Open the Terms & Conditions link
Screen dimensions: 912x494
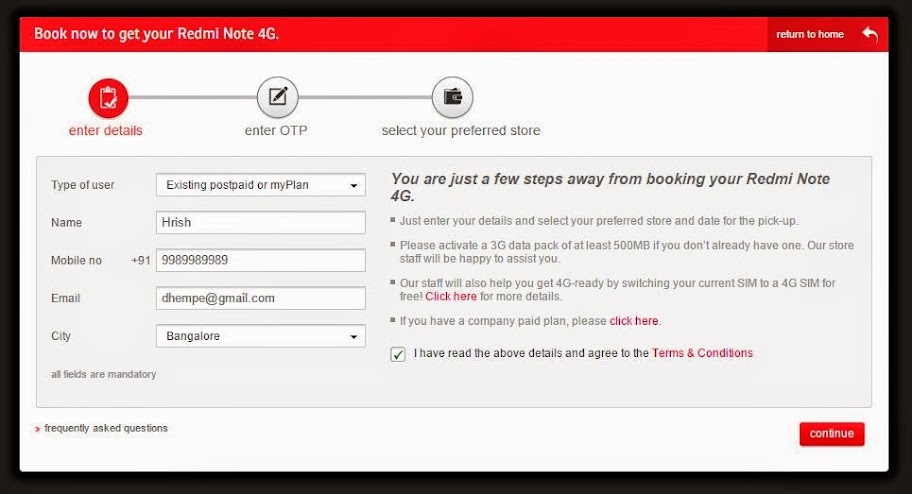702,353
